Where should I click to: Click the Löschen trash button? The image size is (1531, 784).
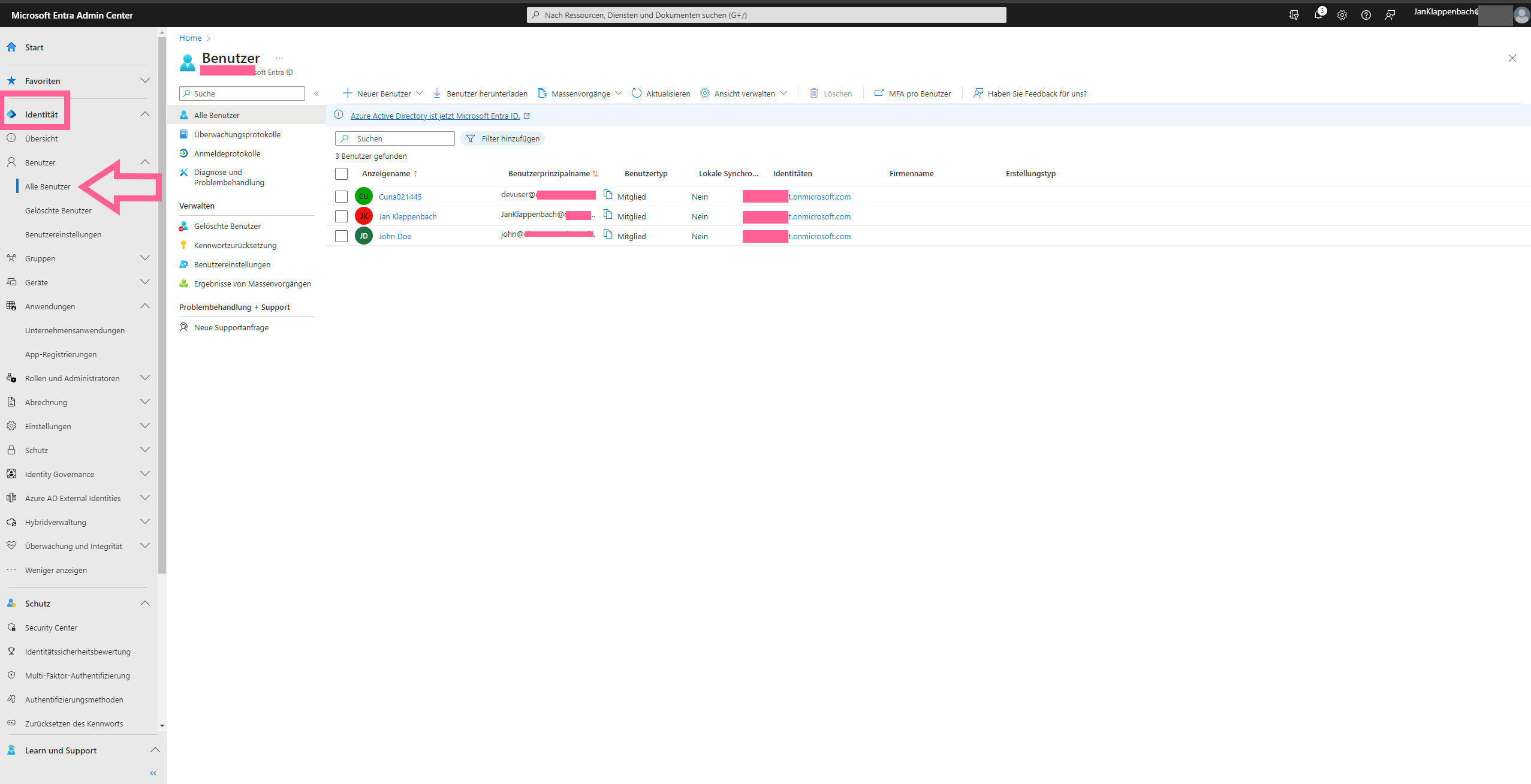831,94
